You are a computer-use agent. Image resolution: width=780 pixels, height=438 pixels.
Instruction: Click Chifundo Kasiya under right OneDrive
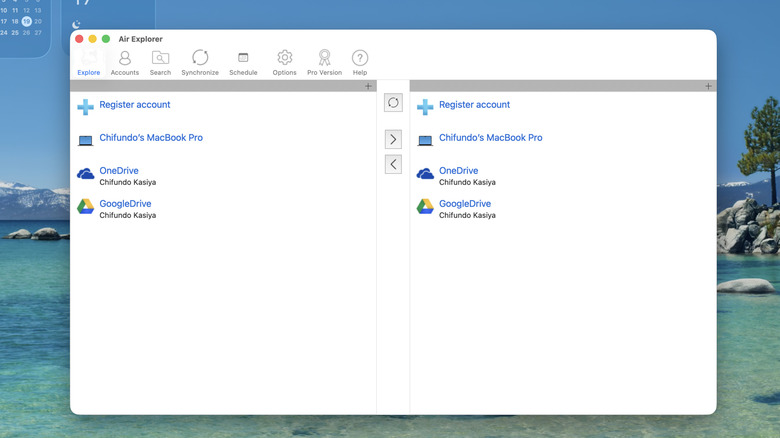tap(468, 182)
